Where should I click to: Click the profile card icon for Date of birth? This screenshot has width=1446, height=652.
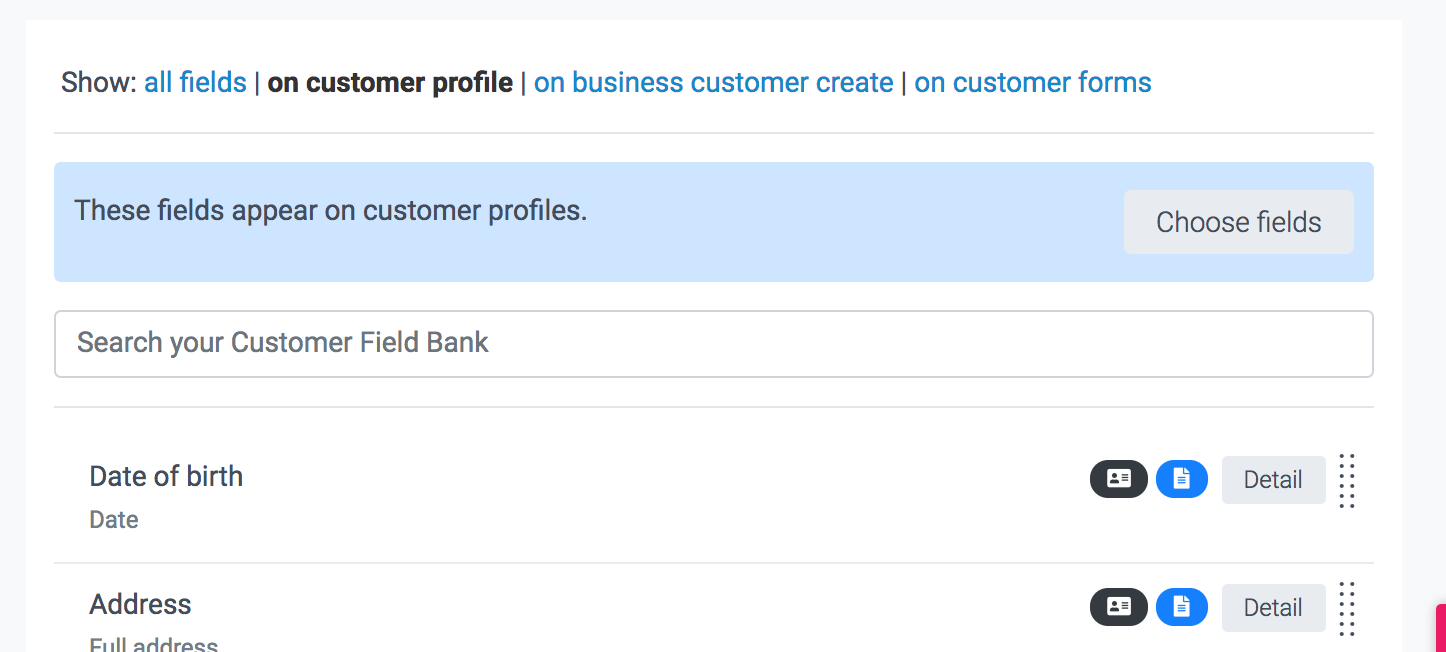[x=1118, y=480]
